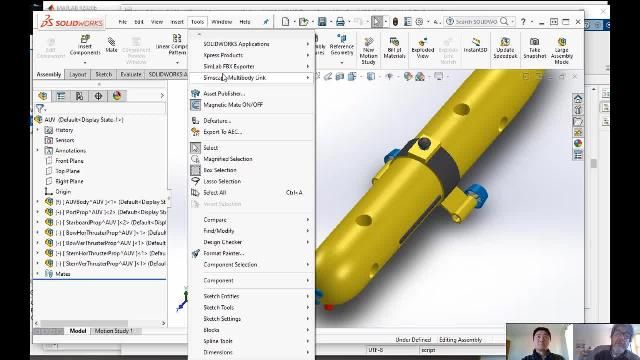Image resolution: width=640 pixels, height=360 pixels.
Task: Open the Insert menu
Action: coord(177,22)
